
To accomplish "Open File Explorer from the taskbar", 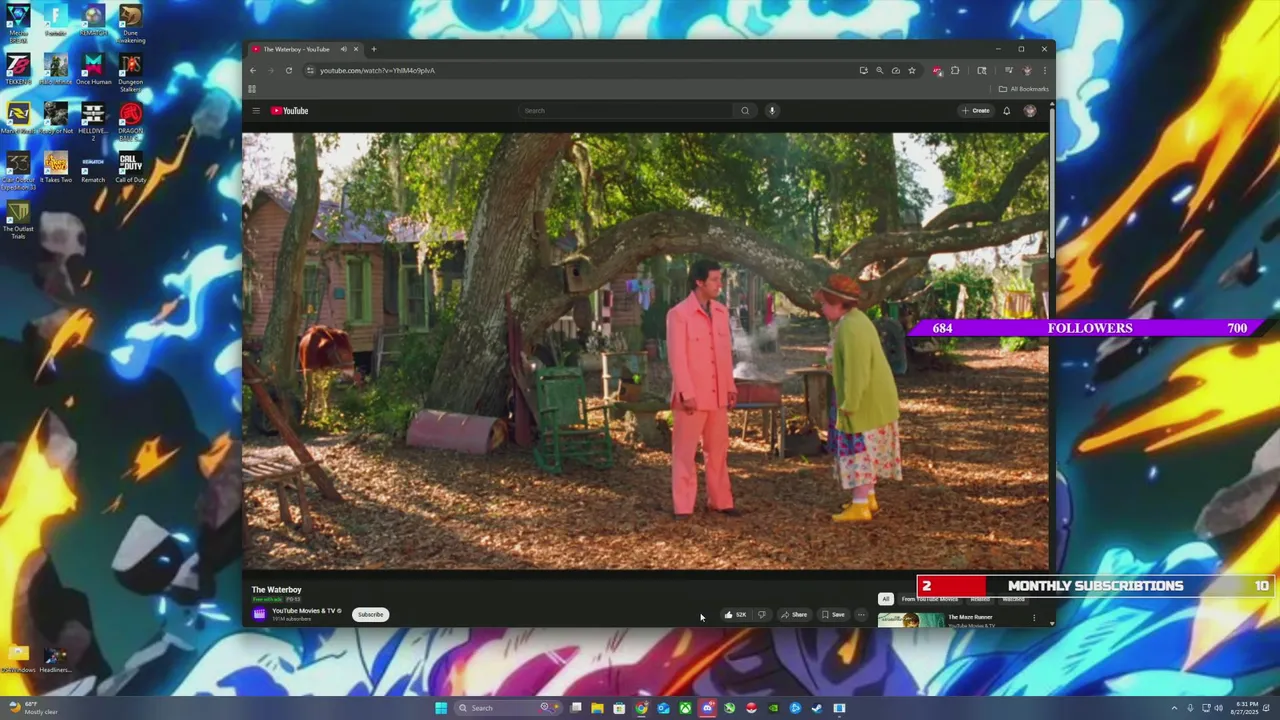I will [x=597, y=708].
